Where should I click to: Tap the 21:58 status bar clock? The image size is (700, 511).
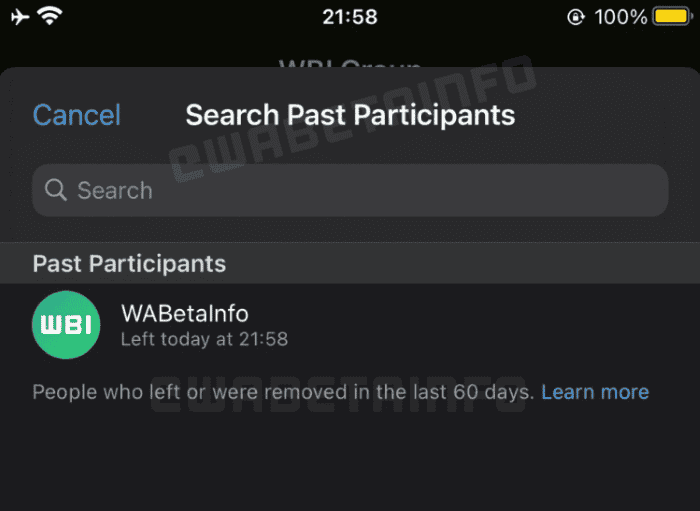(350, 17)
